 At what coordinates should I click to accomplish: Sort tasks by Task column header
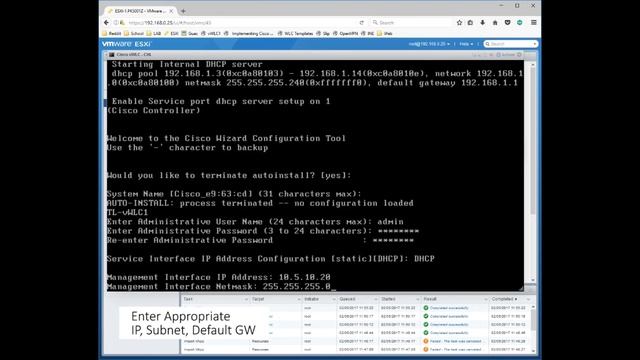click(x=188, y=299)
